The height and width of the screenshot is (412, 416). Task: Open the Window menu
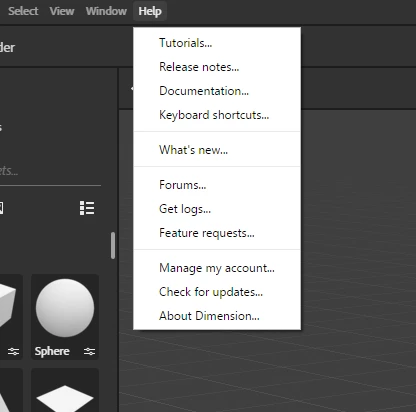[x=106, y=11]
